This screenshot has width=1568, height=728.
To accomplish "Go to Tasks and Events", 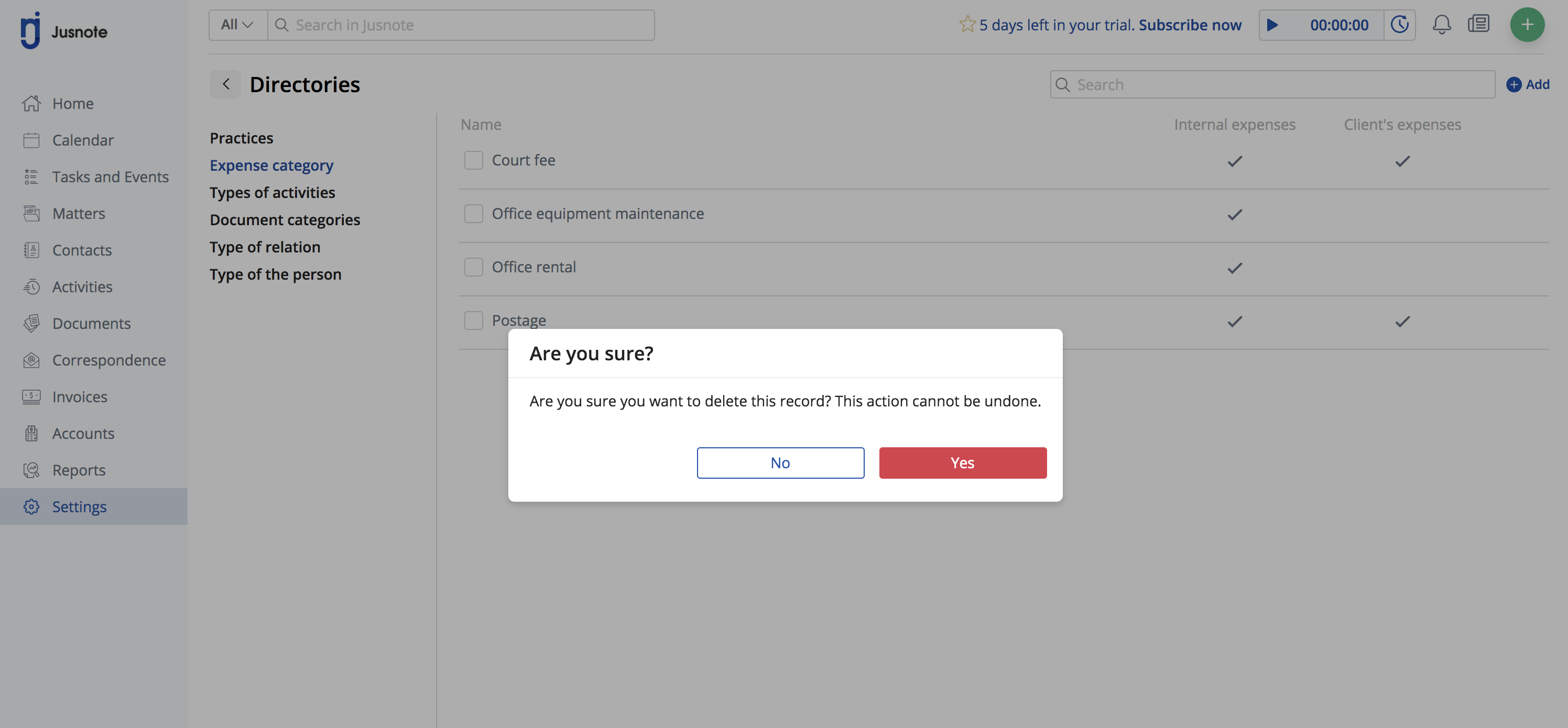I will (110, 177).
